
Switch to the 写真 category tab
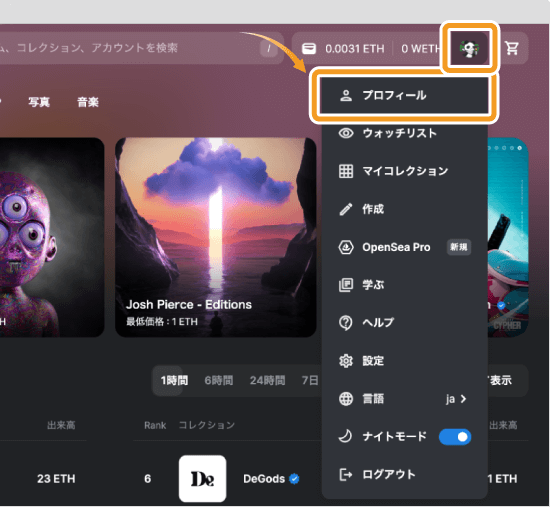point(39,102)
